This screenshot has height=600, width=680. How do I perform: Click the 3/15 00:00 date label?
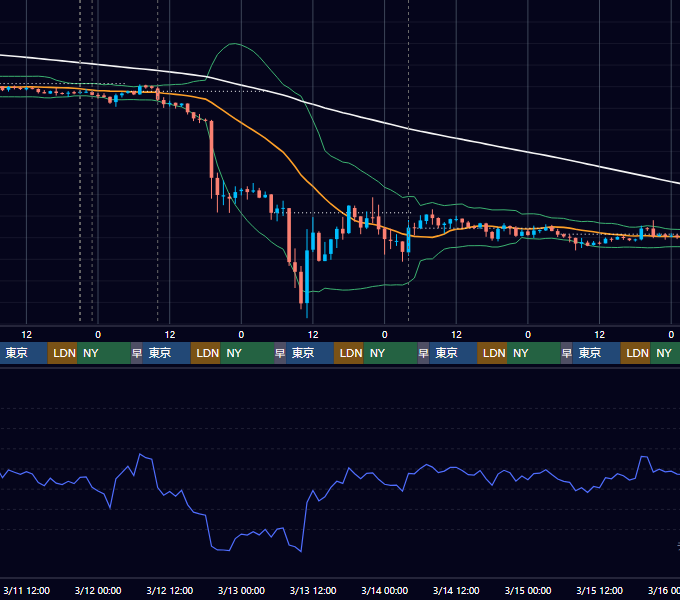click(x=528, y=590)
